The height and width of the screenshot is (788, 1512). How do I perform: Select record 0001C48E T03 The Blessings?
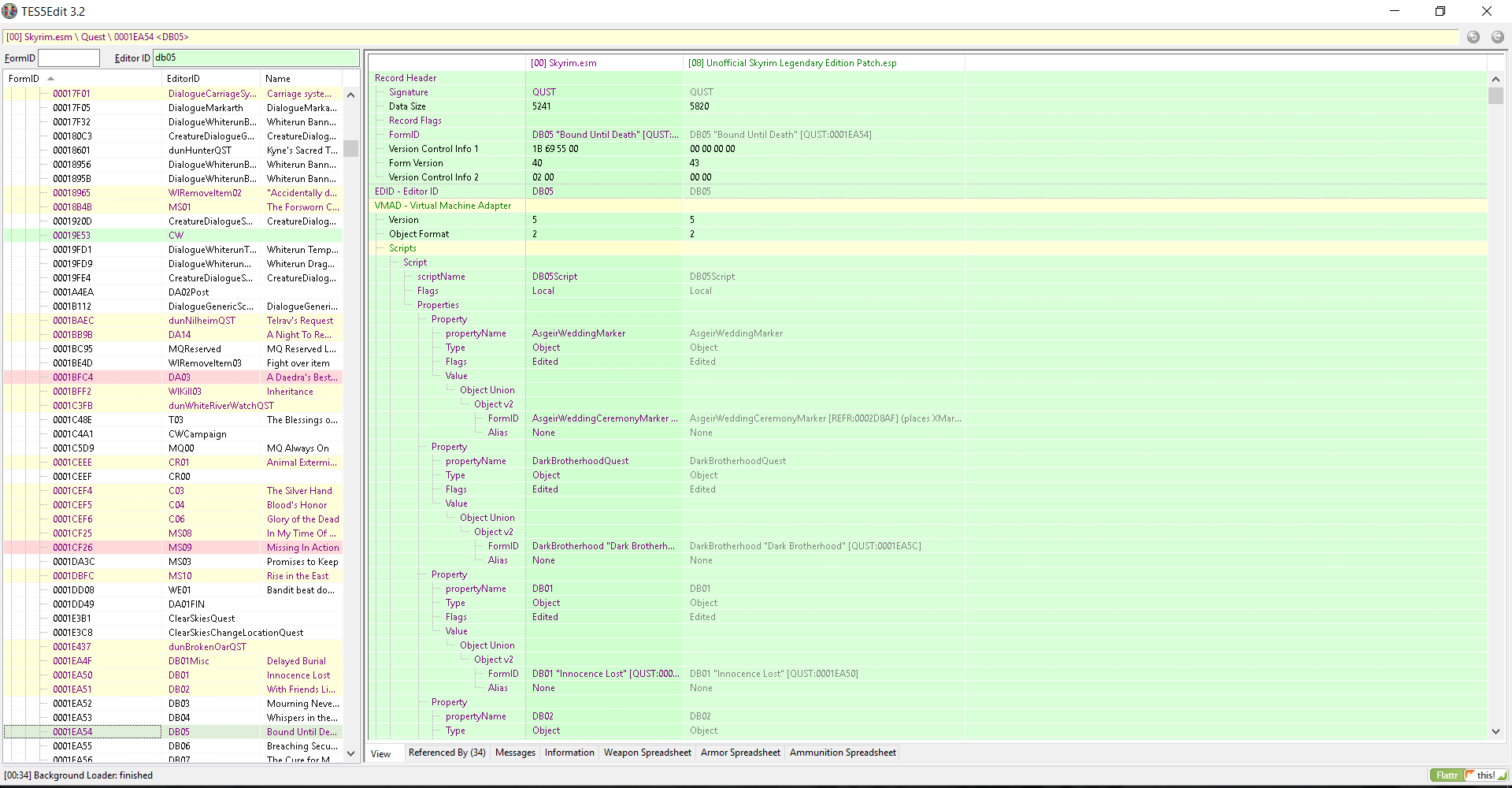tap(173, 420)
